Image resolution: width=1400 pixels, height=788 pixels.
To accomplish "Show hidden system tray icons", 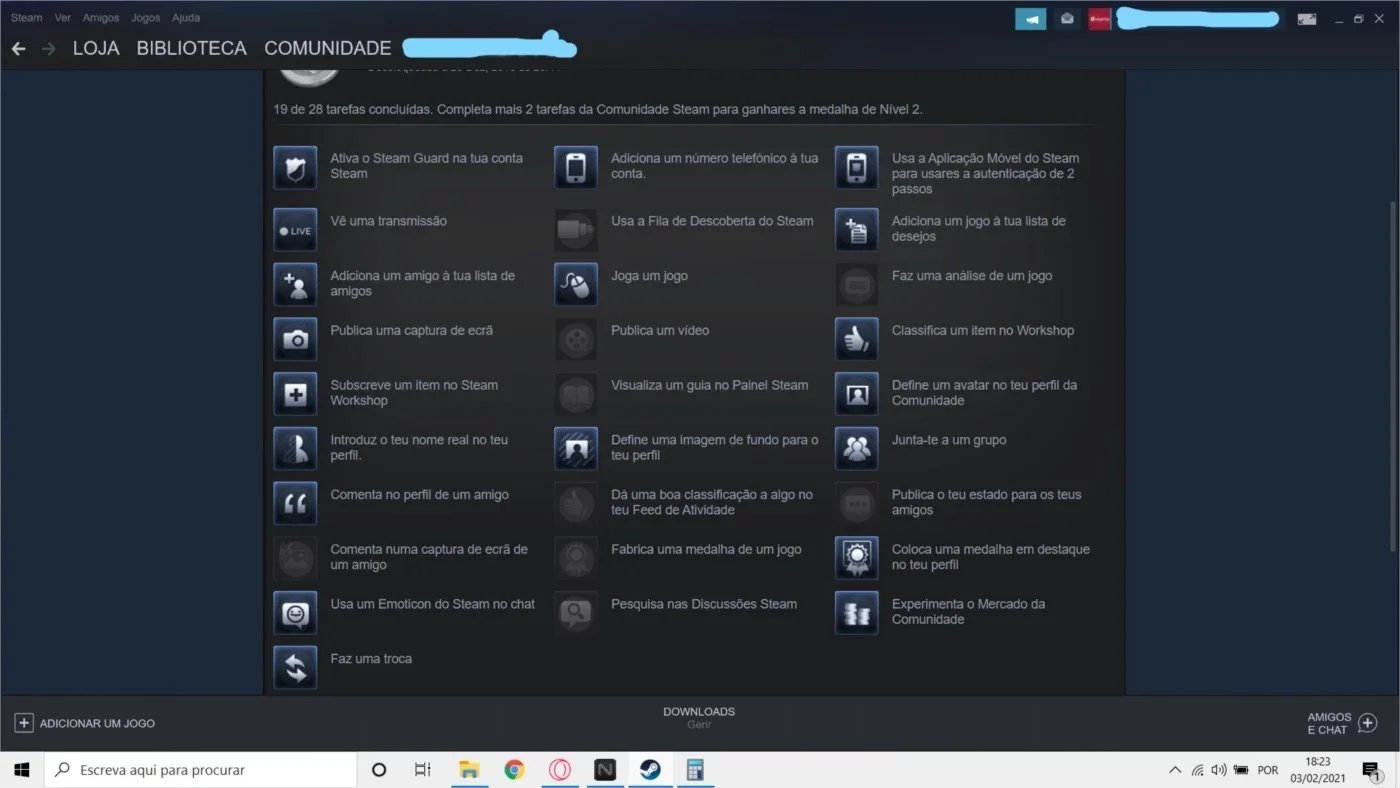I will click(x=1175, y=770).
